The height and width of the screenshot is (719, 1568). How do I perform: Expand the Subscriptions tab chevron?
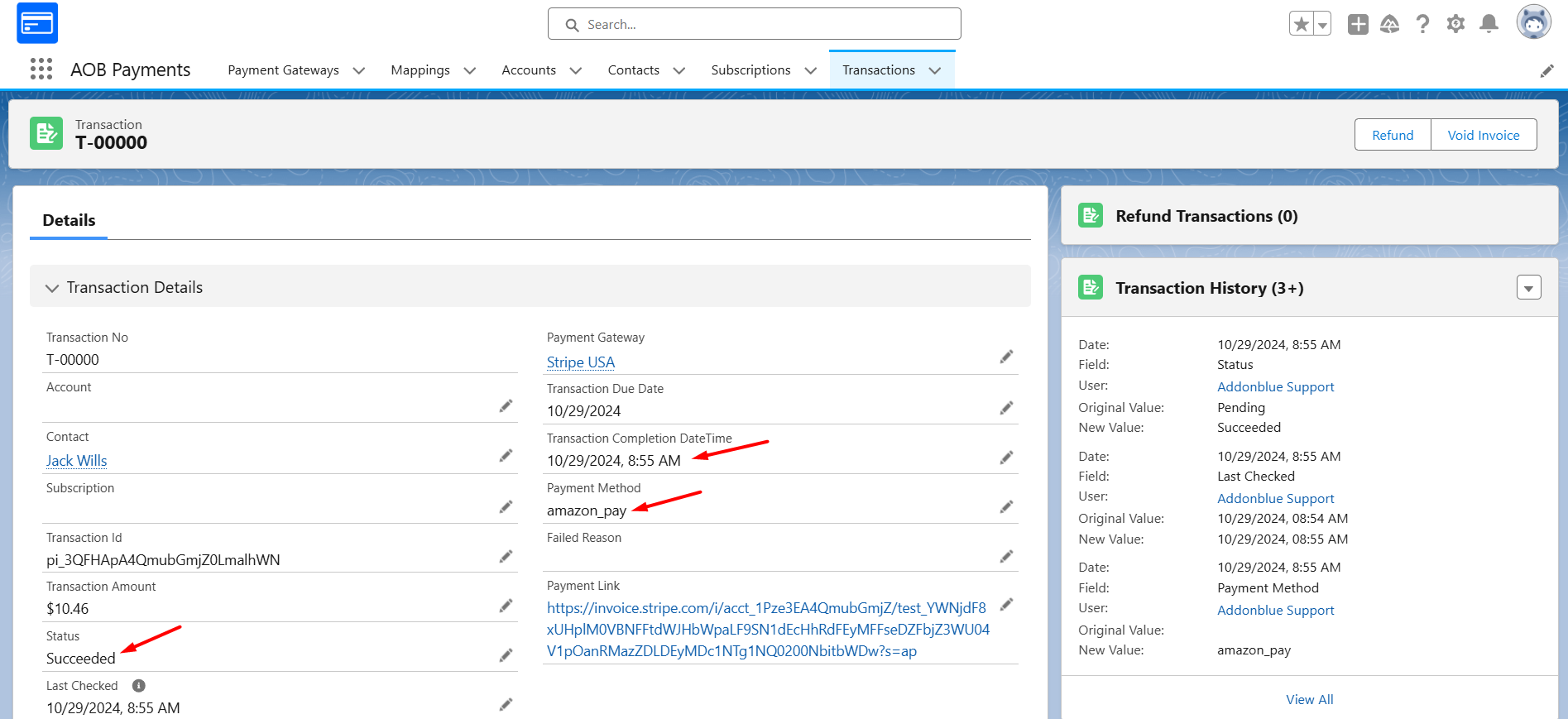(x=811, y=70)
